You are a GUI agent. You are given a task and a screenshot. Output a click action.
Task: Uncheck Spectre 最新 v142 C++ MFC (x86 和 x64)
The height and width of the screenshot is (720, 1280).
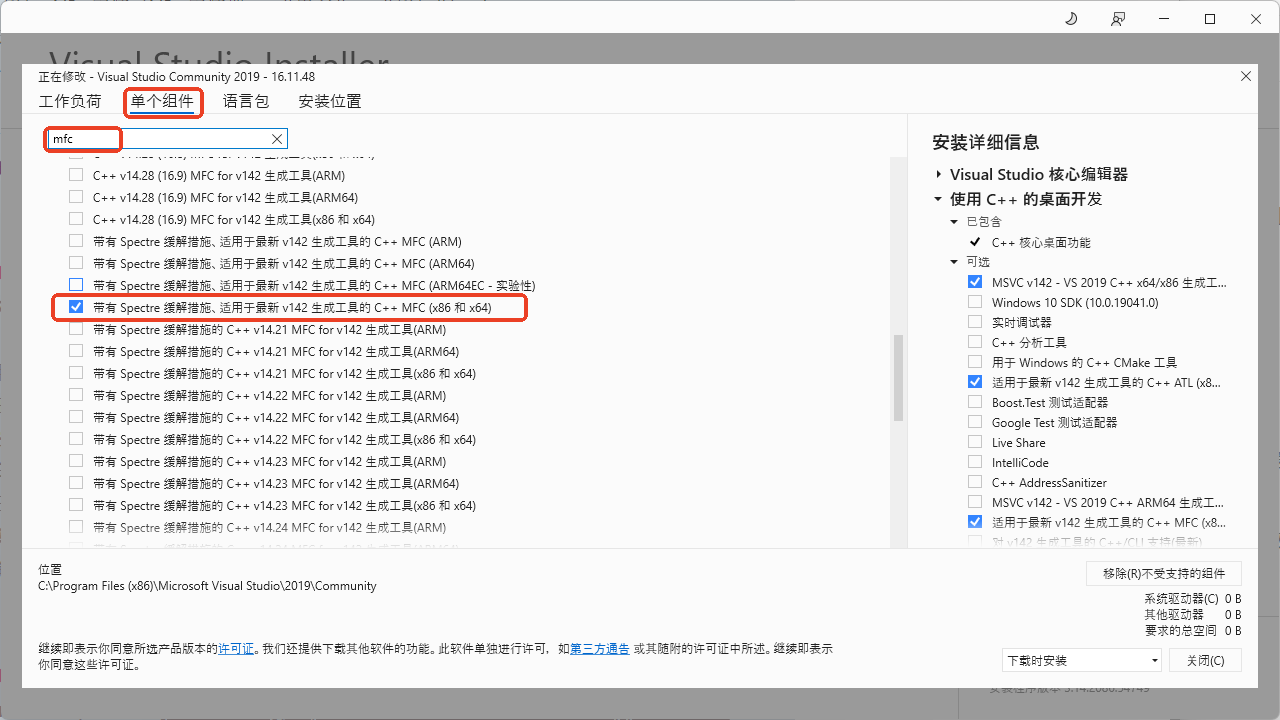coord(76,307)
